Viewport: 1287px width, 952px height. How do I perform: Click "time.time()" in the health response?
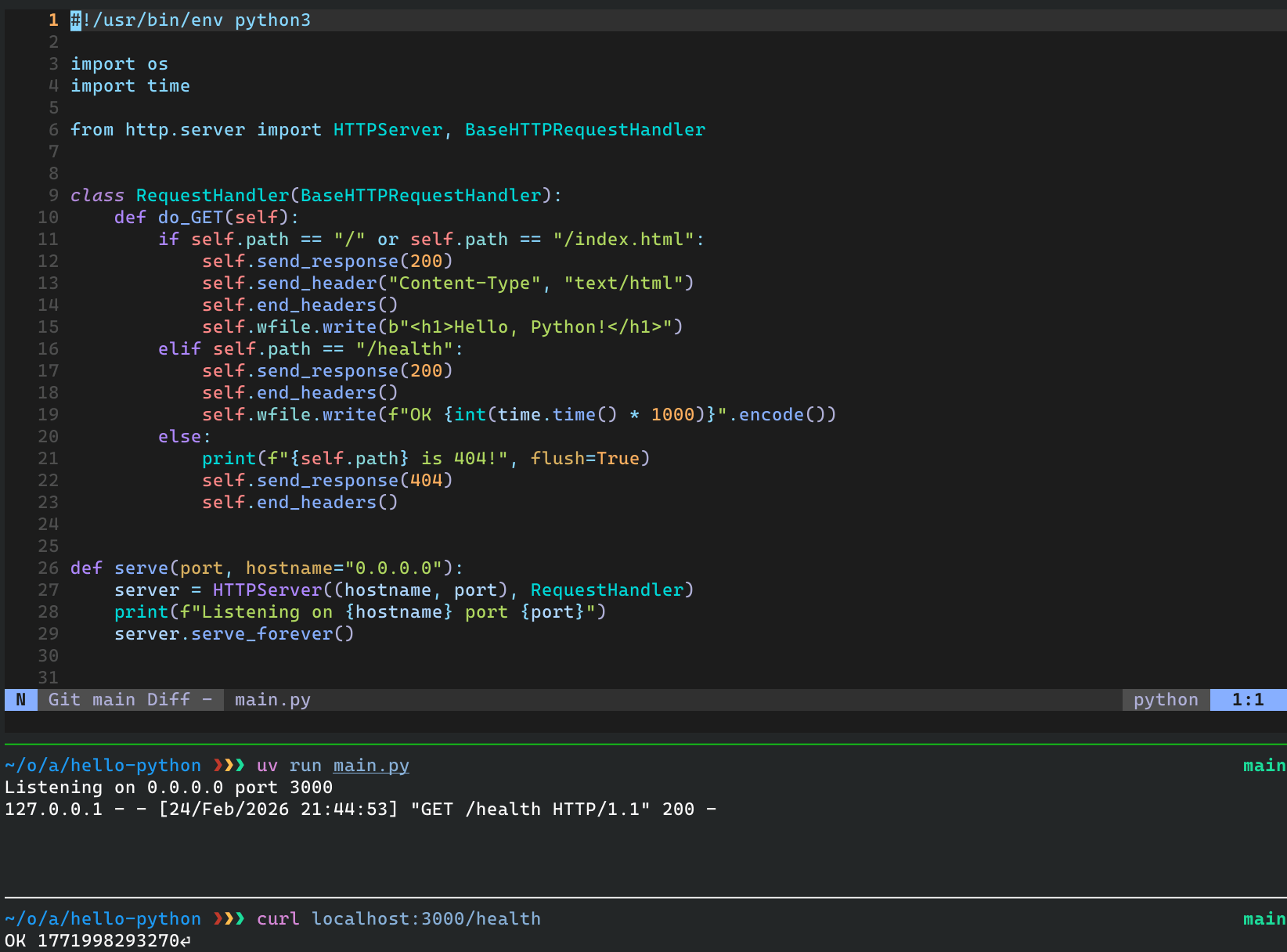click(x=557, y=415)
